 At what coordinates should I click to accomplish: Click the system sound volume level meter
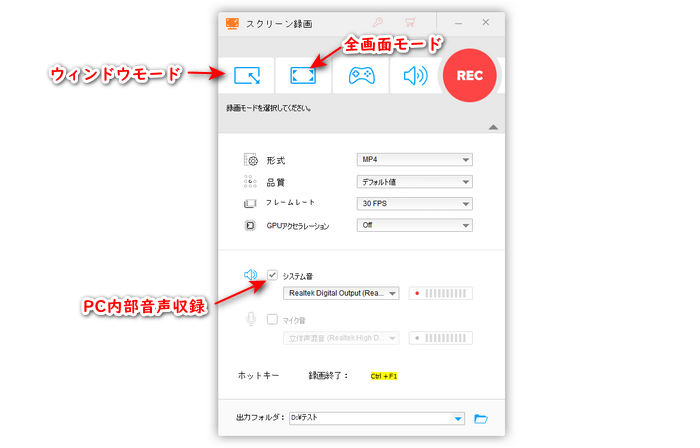coord(441,293)
